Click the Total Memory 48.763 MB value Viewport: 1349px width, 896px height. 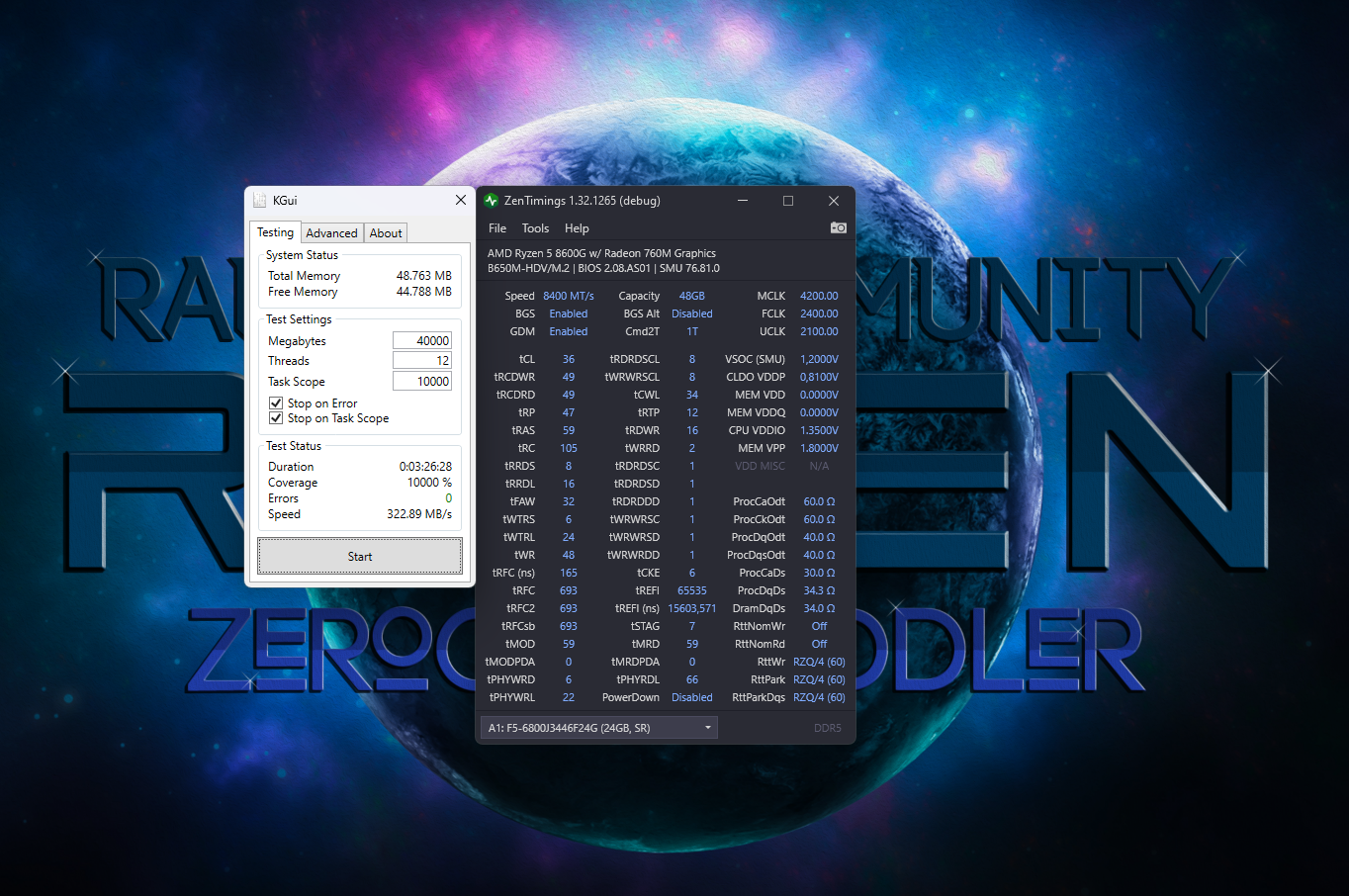coord(423,276)
